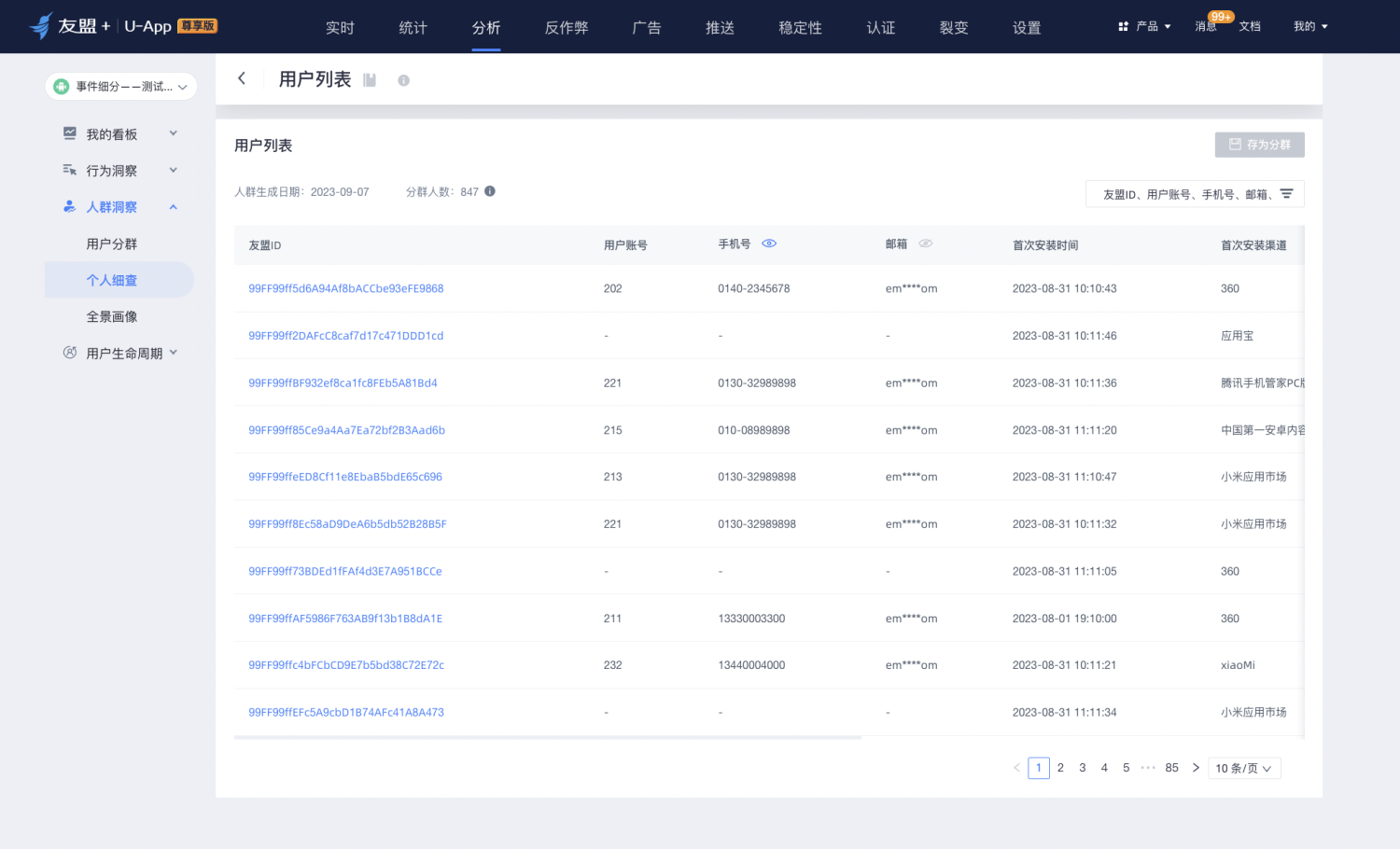The height and width of the screenshot is (849, 1400).
Task: Click the previous page arrow
Action: (1016, 768)
